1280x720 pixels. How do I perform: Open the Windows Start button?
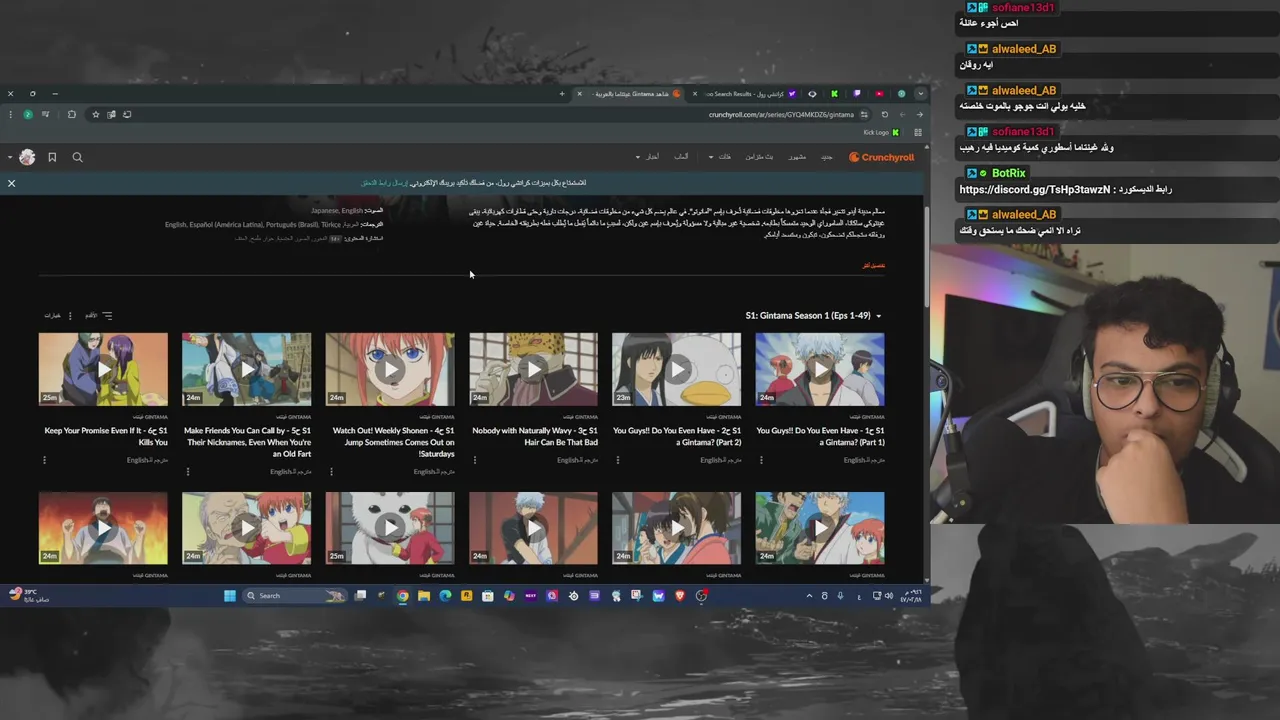[x=230, y=596]
